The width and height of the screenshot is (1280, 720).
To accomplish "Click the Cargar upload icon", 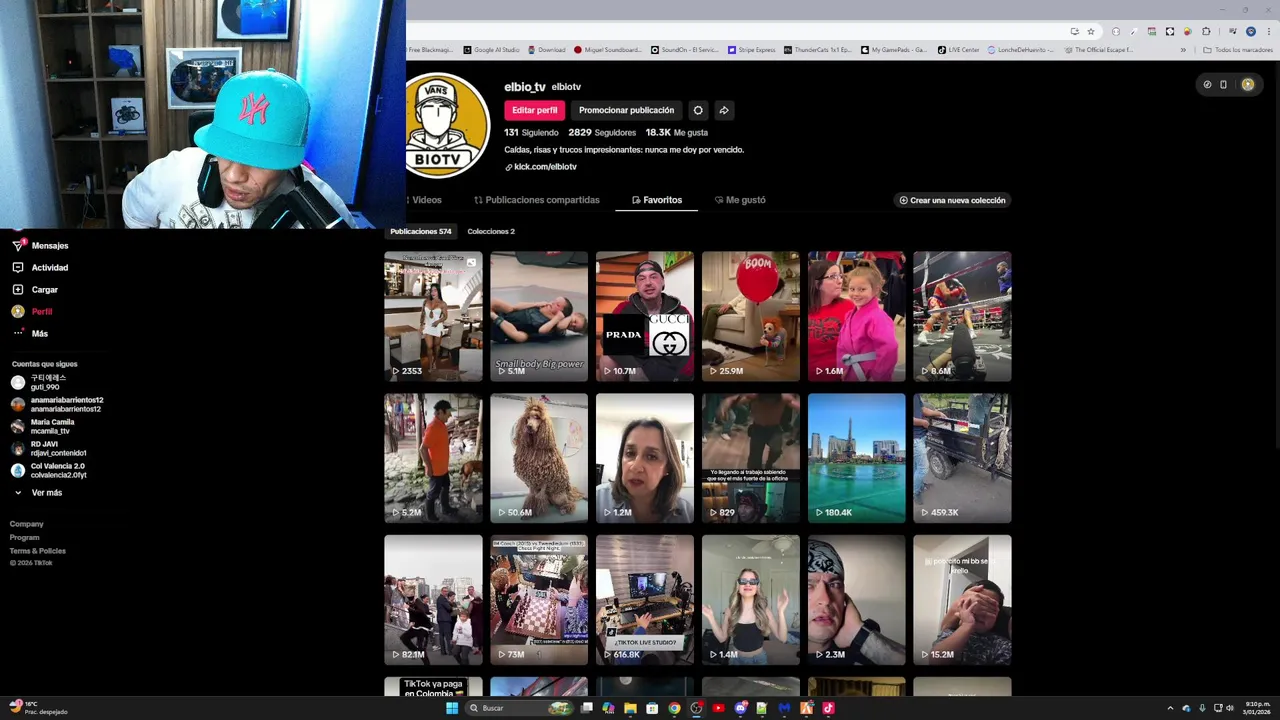I will click(17, 290).
